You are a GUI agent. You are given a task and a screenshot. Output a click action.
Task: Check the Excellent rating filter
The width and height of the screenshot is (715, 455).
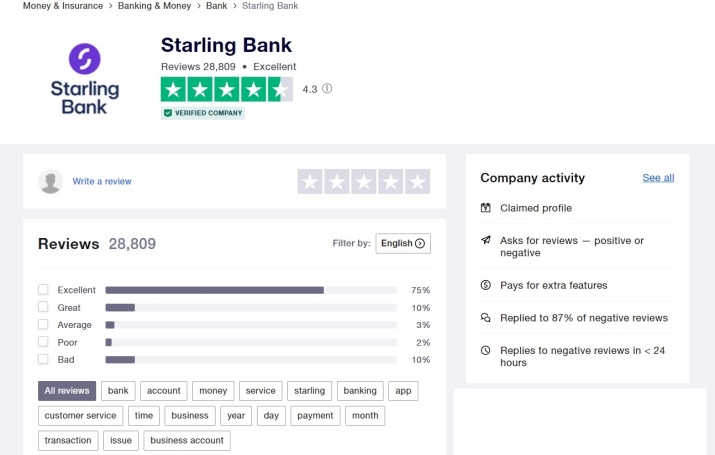coord(43,290)
